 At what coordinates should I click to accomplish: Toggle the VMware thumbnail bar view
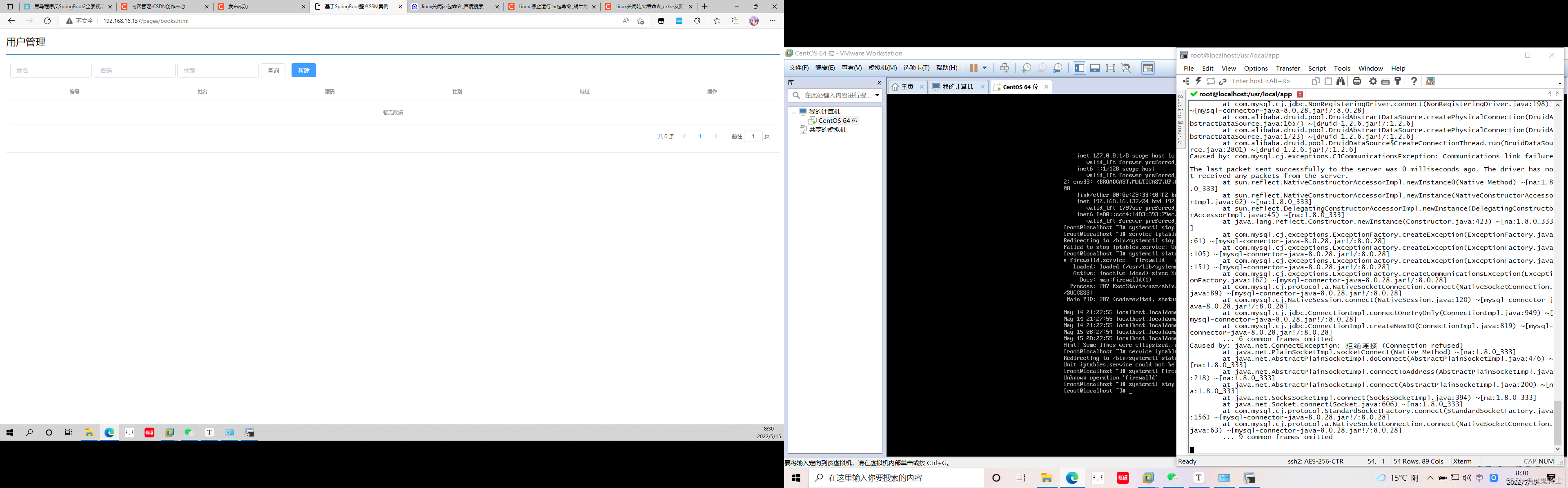[x=1094, y=68]
